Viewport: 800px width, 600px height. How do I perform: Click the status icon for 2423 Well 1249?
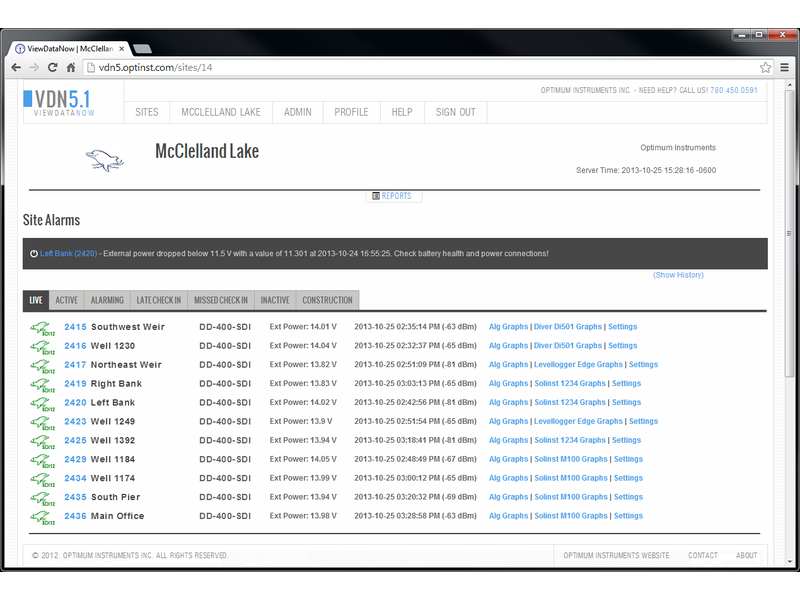42,422
